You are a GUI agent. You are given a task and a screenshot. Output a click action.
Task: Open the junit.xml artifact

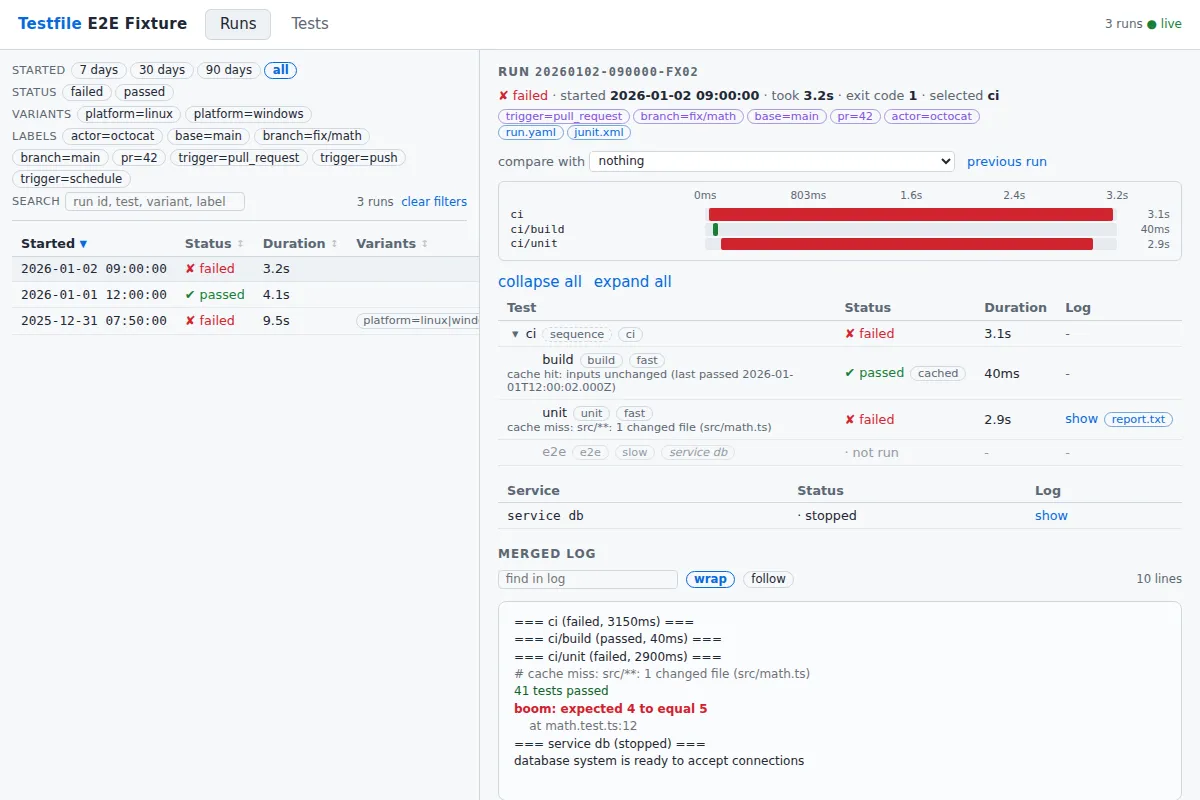(x=599, y=132)
